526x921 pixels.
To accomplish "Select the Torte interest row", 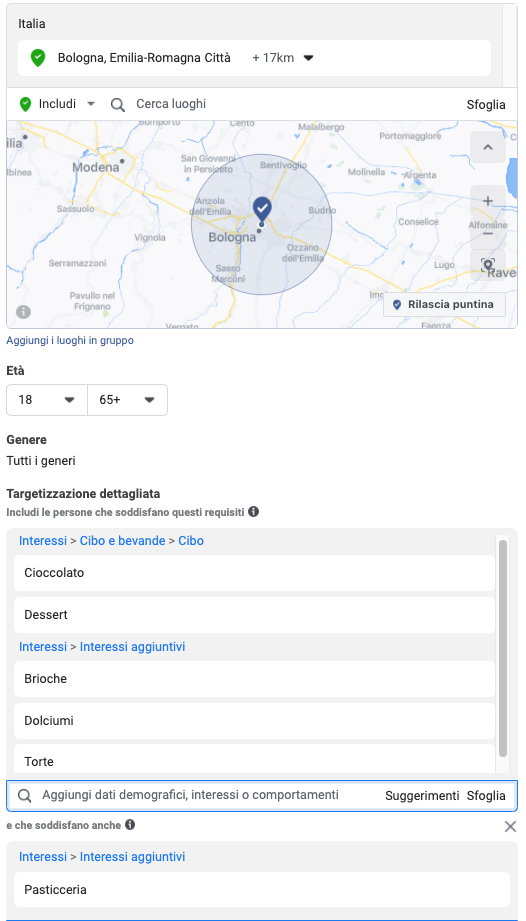I will point(254,759).
